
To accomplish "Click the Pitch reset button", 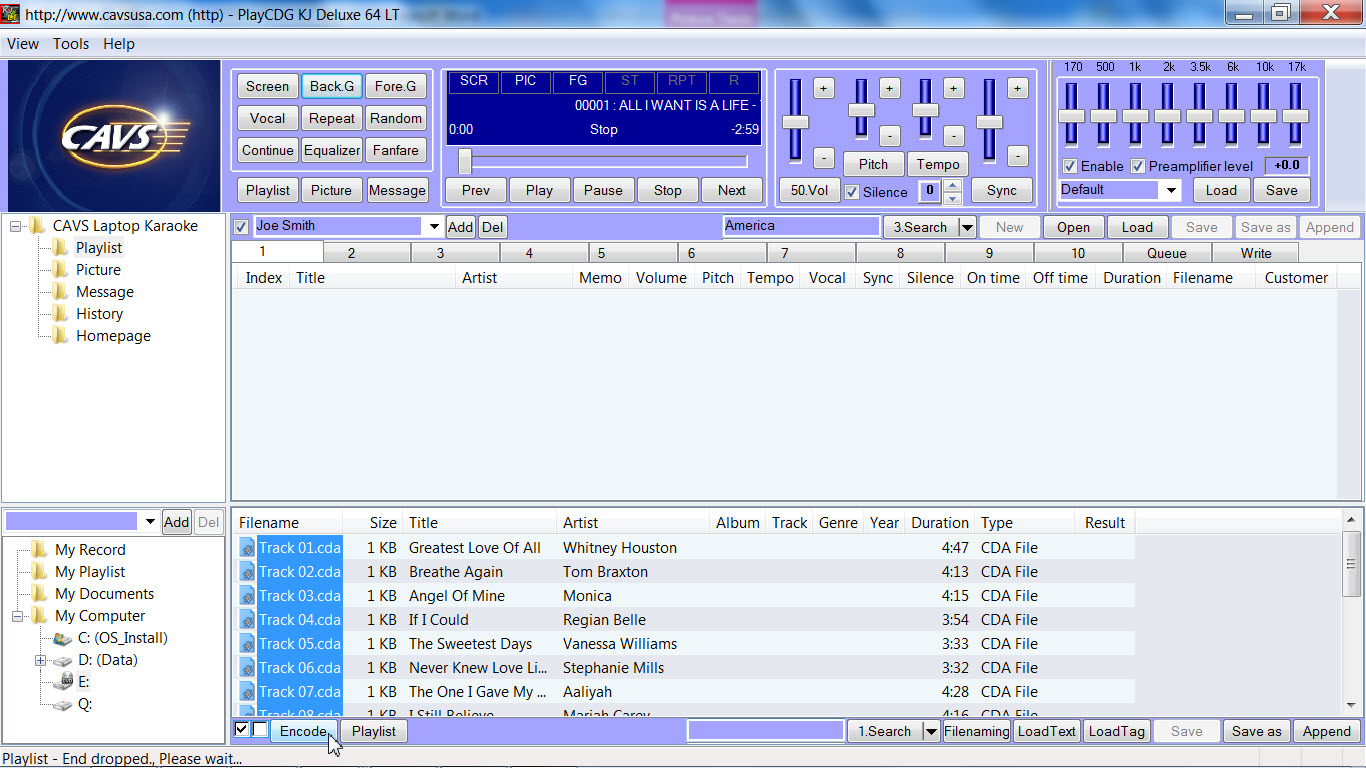I will pyautogui.click(x=873, y=164).
